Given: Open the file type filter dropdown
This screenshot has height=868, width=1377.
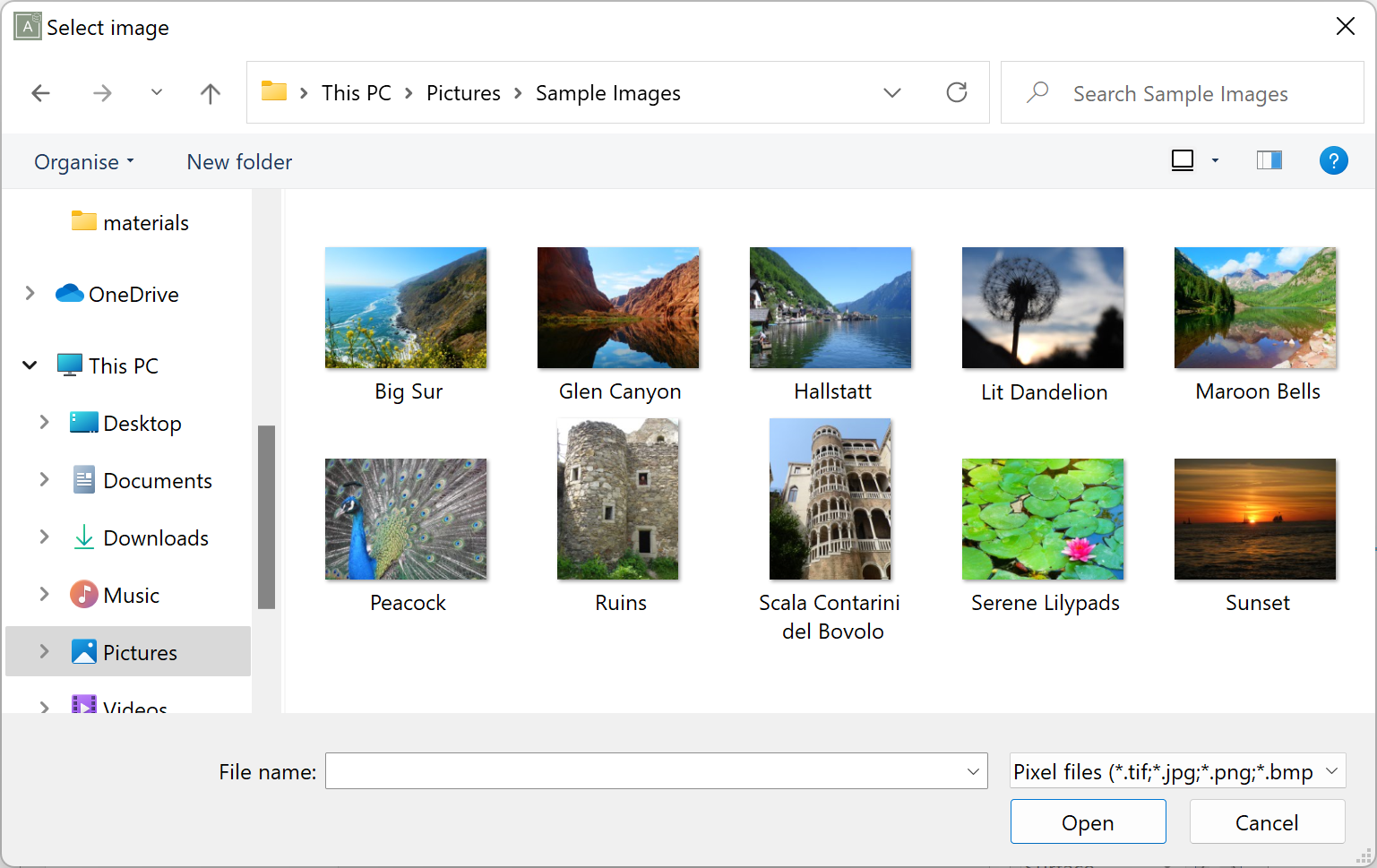Looking at the screenshot, I should click(1175, 771).
